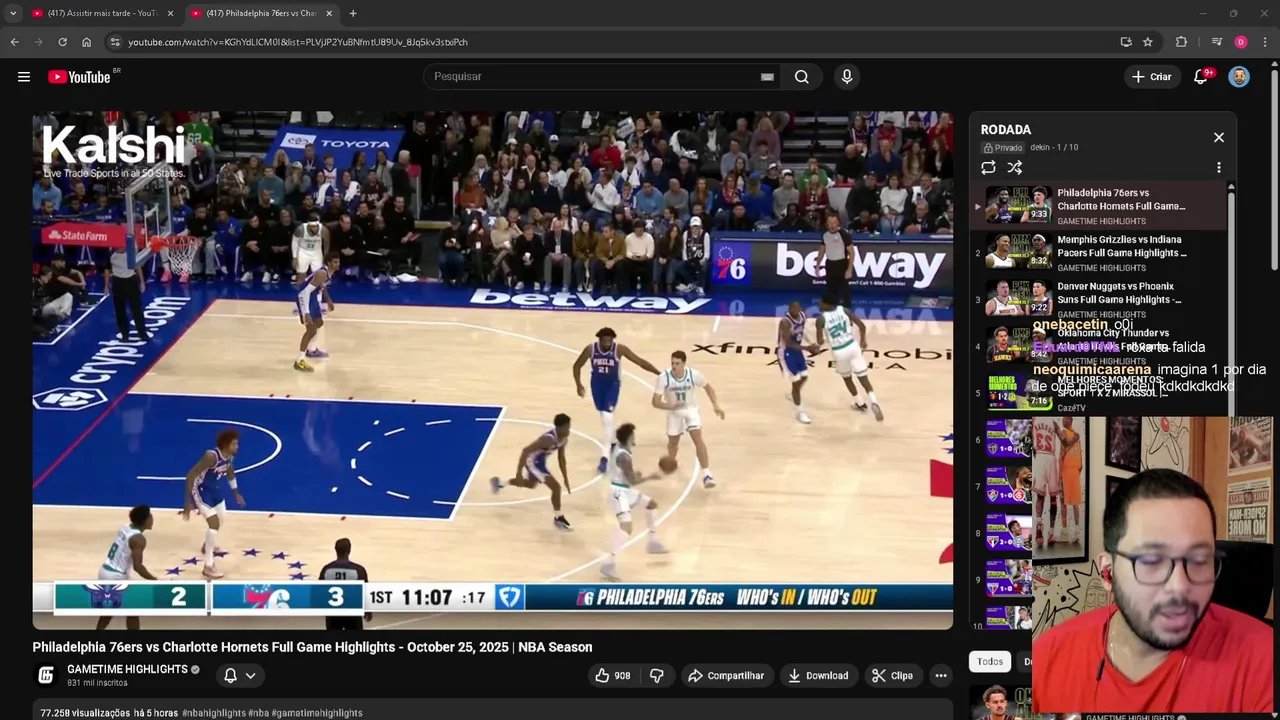Open browser media controls icon

click(x=1216, y=42)
